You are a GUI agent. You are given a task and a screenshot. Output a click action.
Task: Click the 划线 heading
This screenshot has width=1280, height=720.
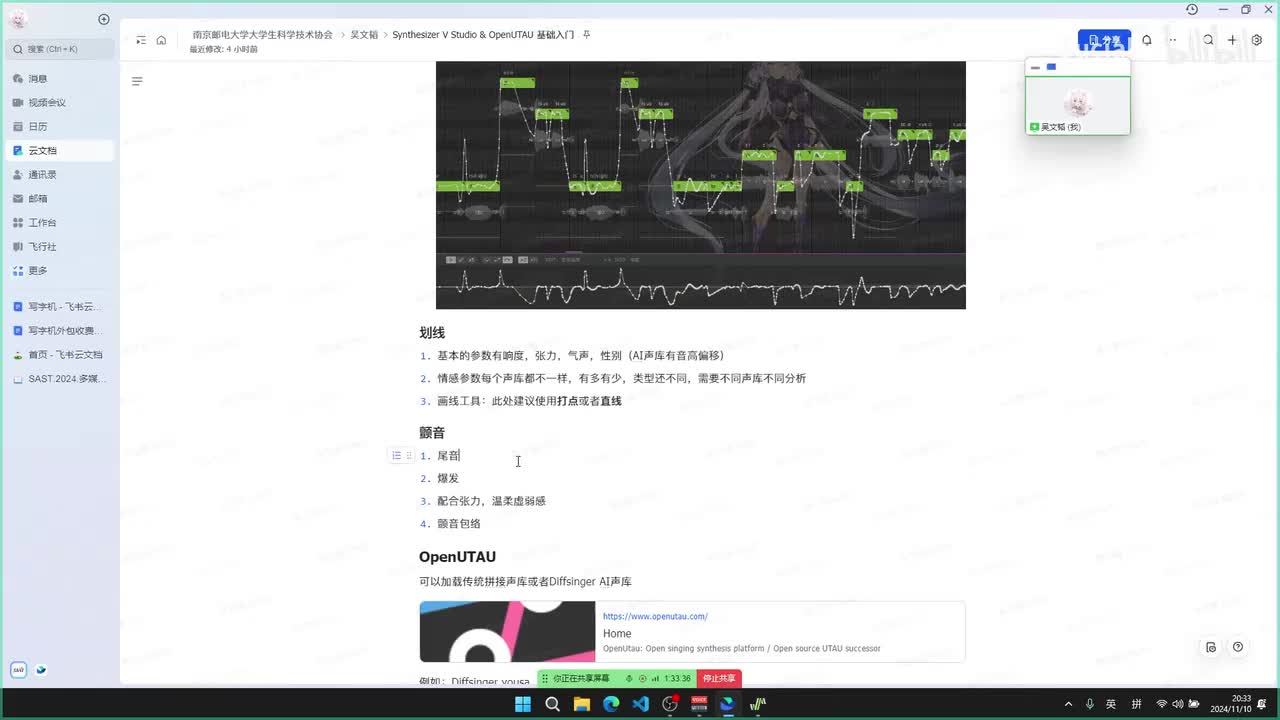[432, 332]
